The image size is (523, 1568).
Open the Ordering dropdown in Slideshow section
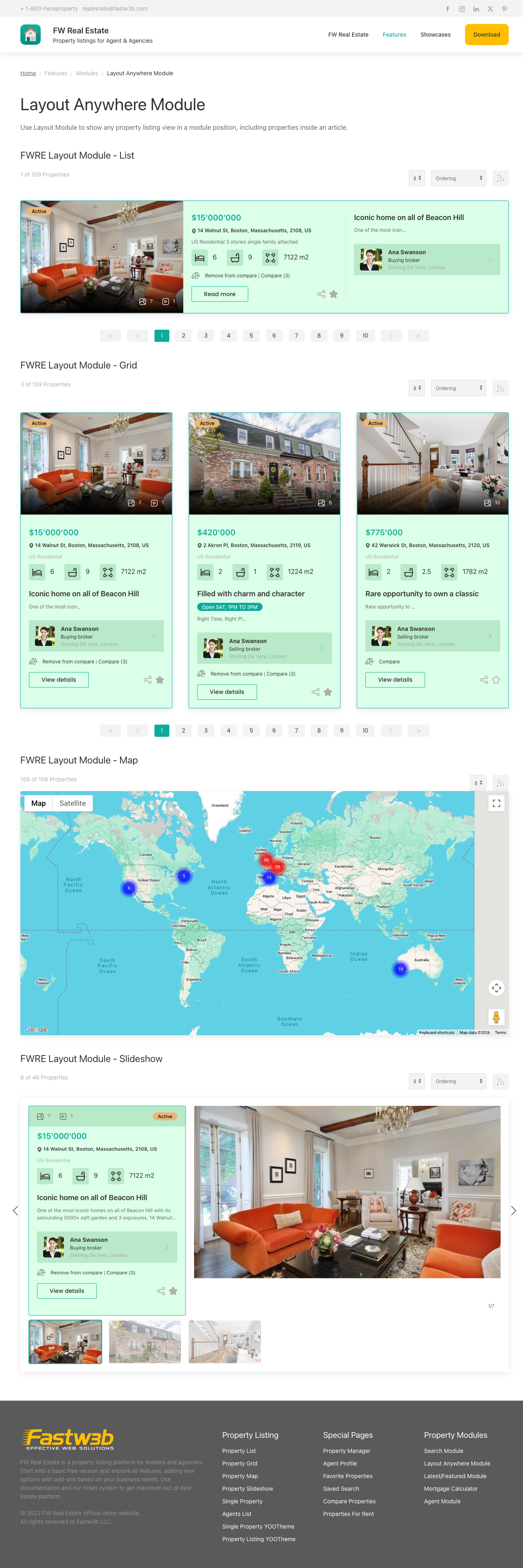point(458,1082)
